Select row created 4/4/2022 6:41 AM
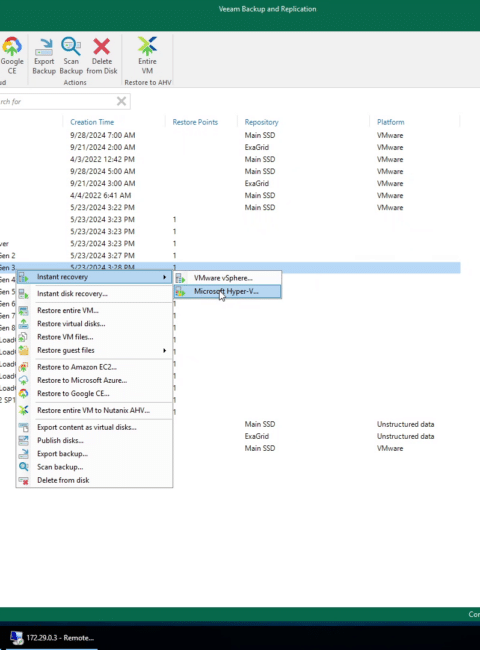 click(230, 195)
